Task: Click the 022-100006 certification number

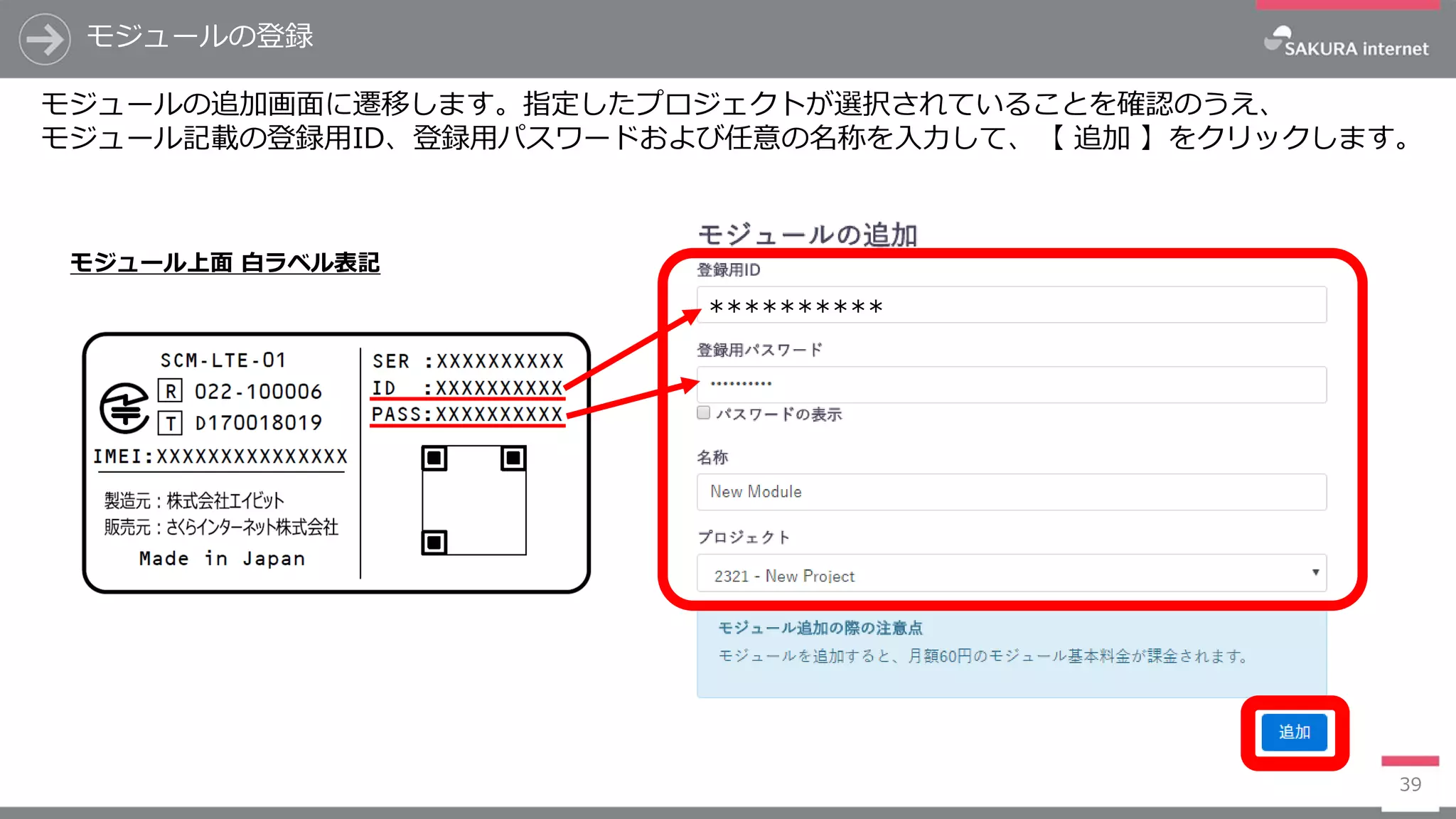Action: (259, 392)
